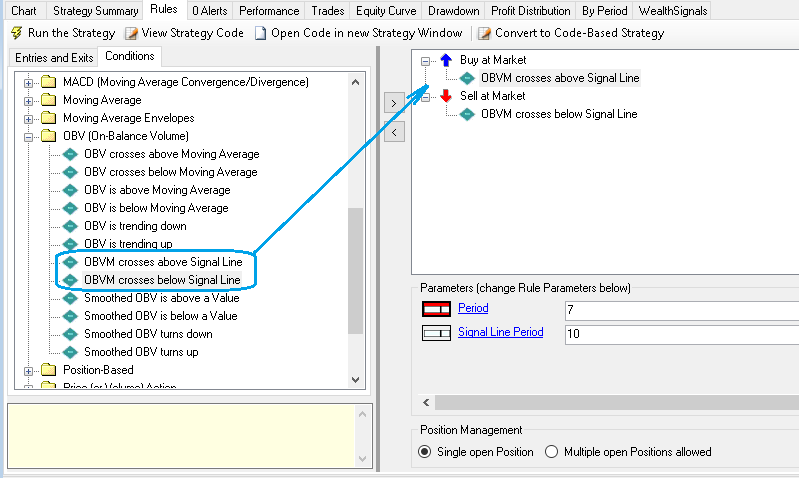This screenshot has height=478, width=799.
Task: Expand the Moving Average Envelopes folder
Action: tap(30, 118)
